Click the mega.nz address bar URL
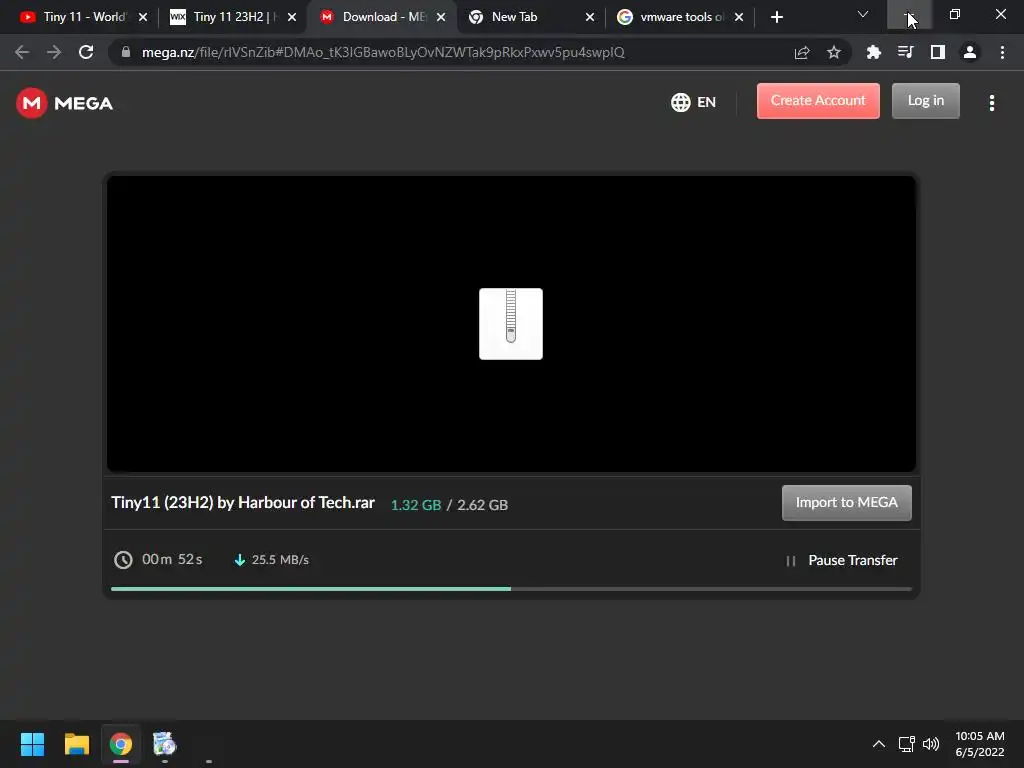The height and width of the screenshot is (768, 1024). [383, 52]
